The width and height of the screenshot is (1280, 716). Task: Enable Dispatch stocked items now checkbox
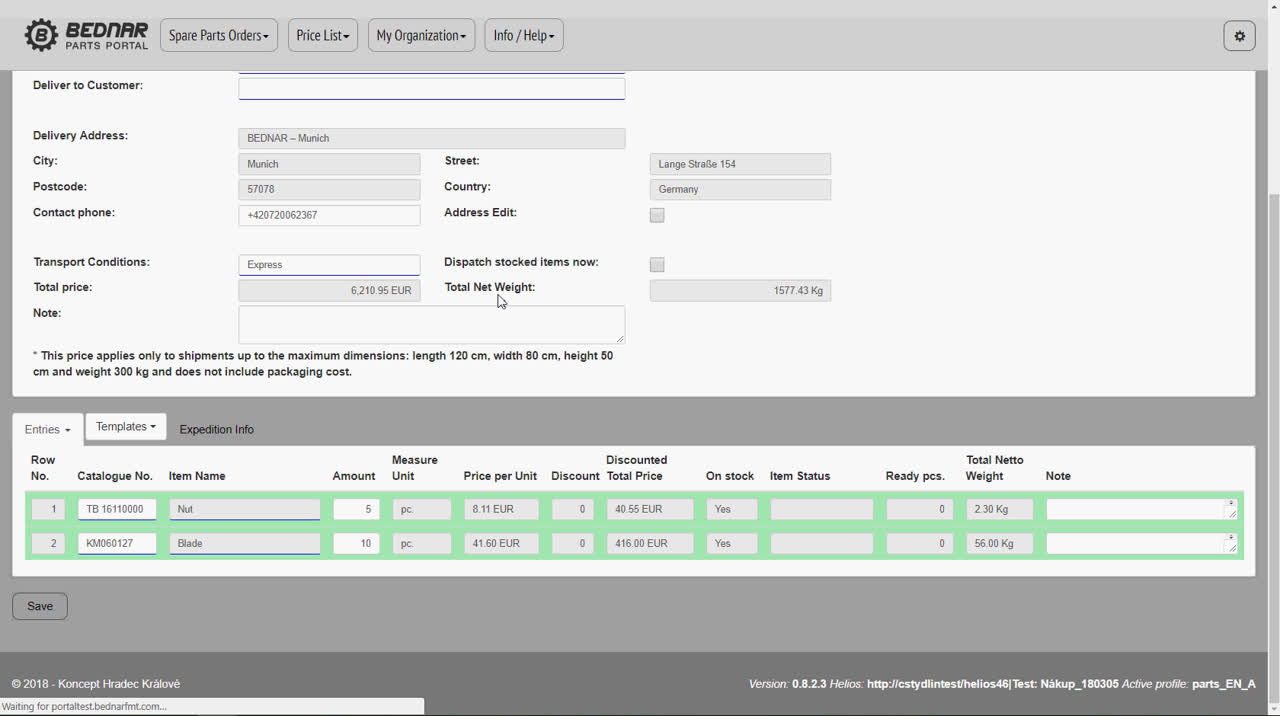pos(657,265)
